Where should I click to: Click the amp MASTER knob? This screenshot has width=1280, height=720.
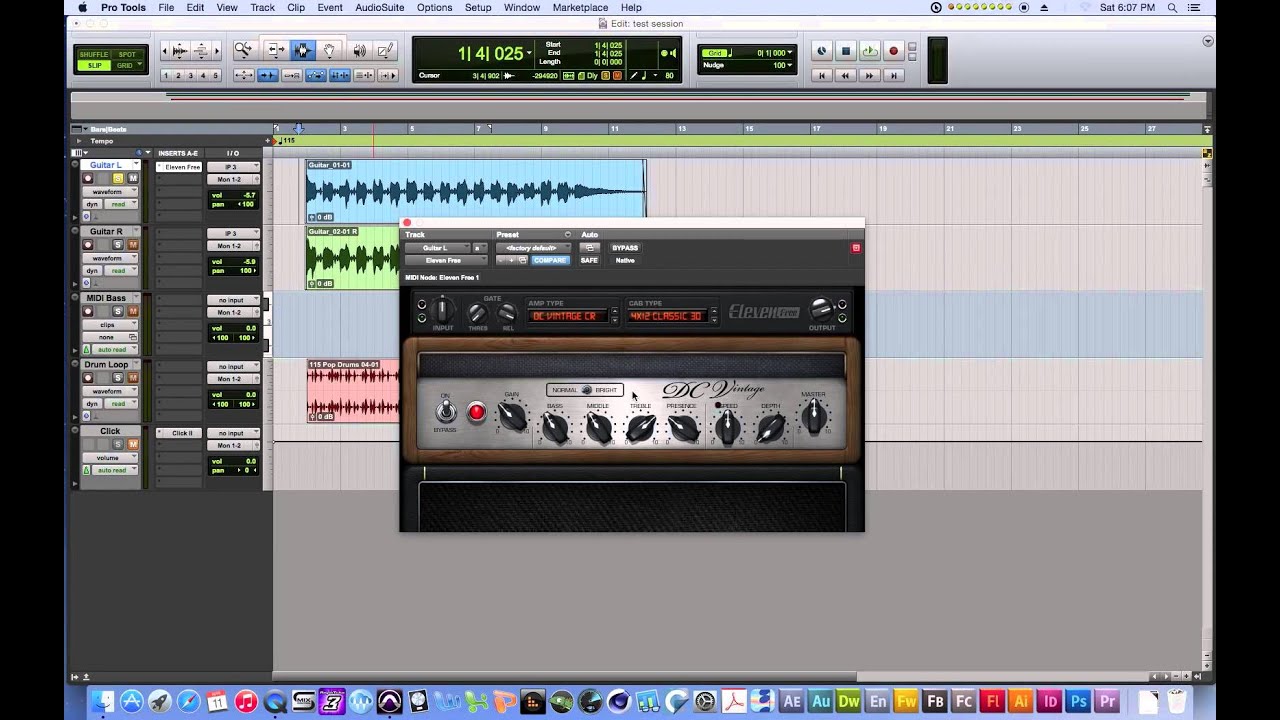[x=814, y=417]
